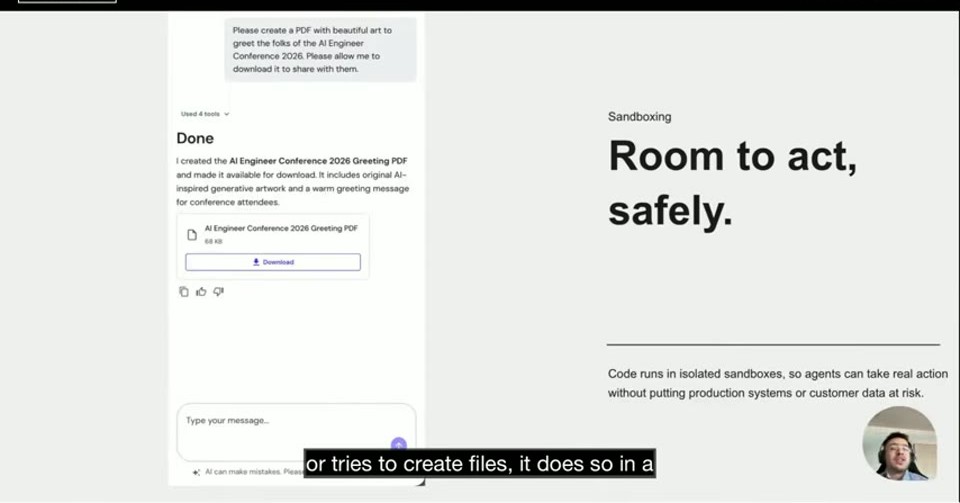Viewport: 960px width, 503px height.
Task: Click the file icon on the PDF attachment card
Action: (192, 234)
